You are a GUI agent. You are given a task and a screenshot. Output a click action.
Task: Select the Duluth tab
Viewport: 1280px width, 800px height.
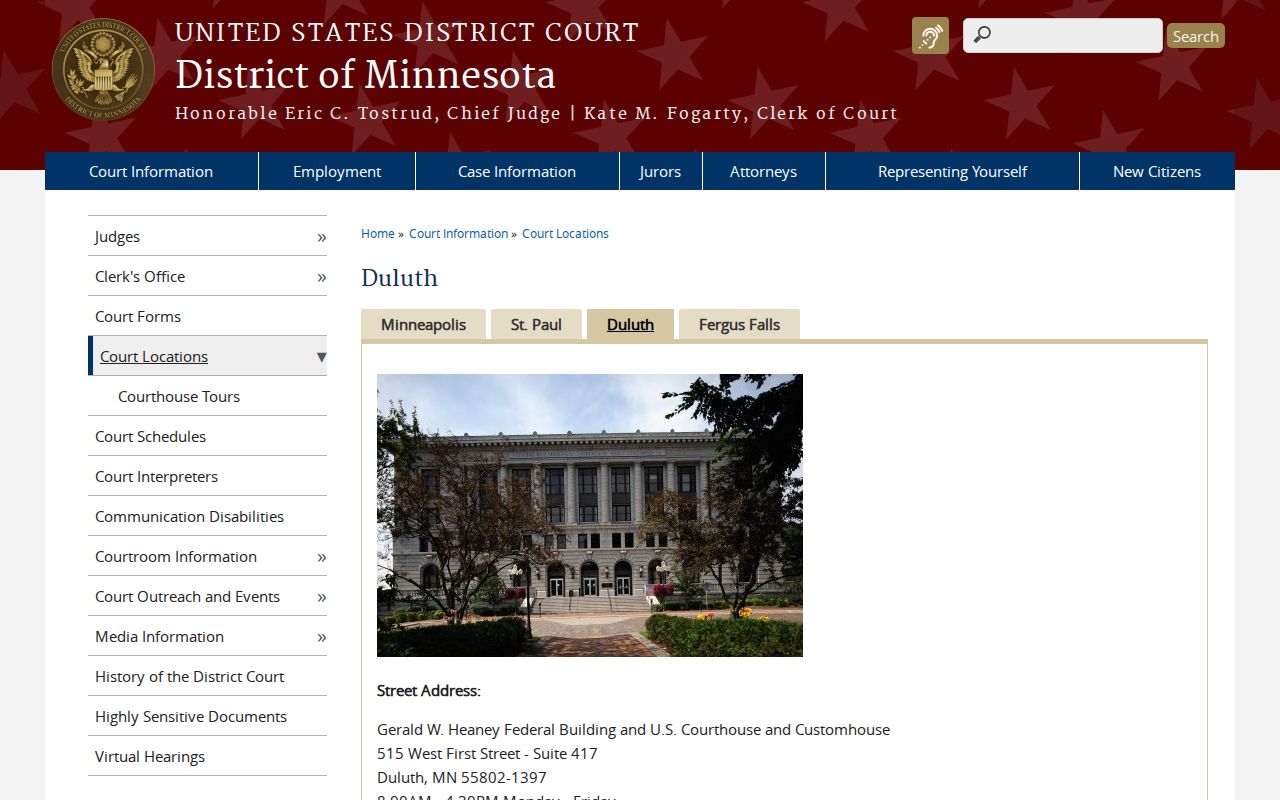pyautogui.click(x=630, y=325)
